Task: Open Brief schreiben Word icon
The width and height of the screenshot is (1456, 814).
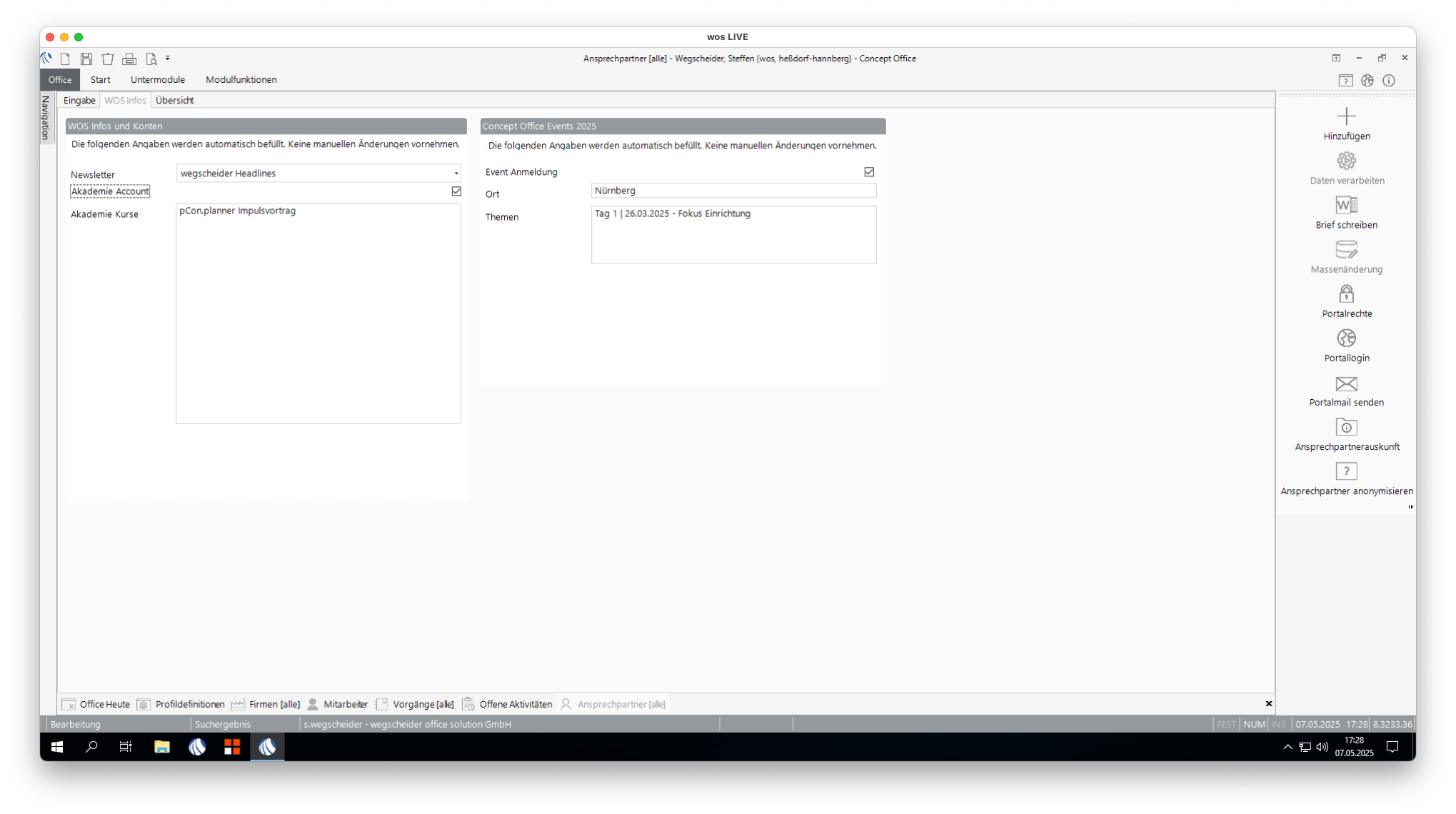Action: (1346, 205)
